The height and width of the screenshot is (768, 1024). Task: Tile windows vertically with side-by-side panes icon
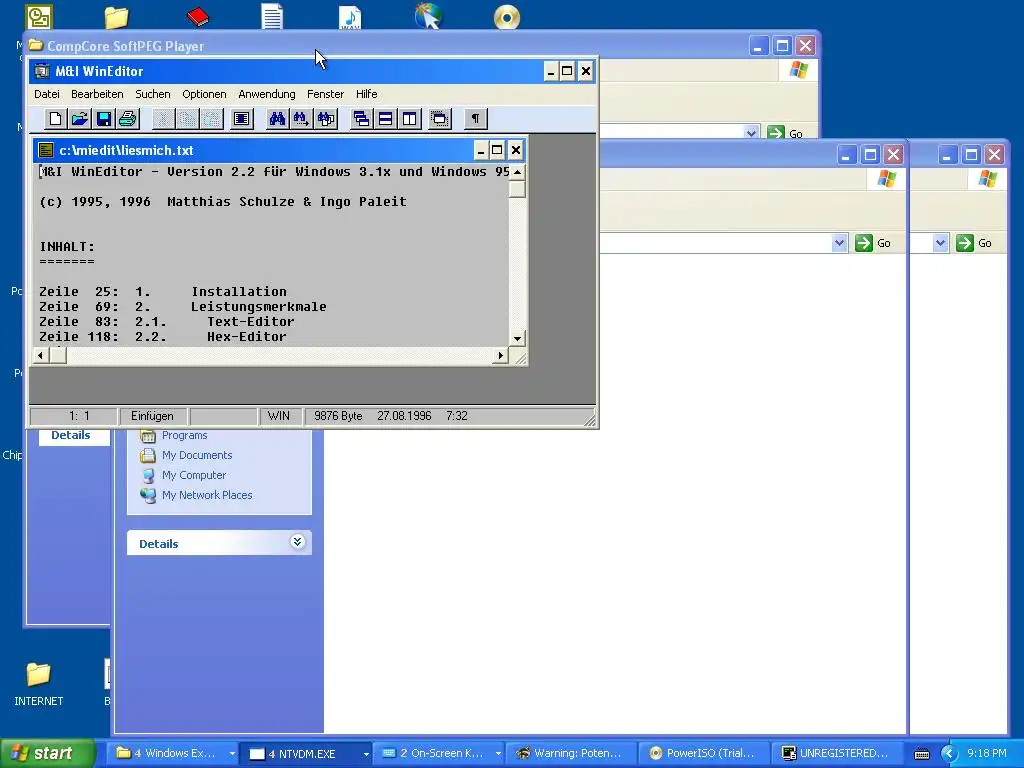click(x=409, y=119)
